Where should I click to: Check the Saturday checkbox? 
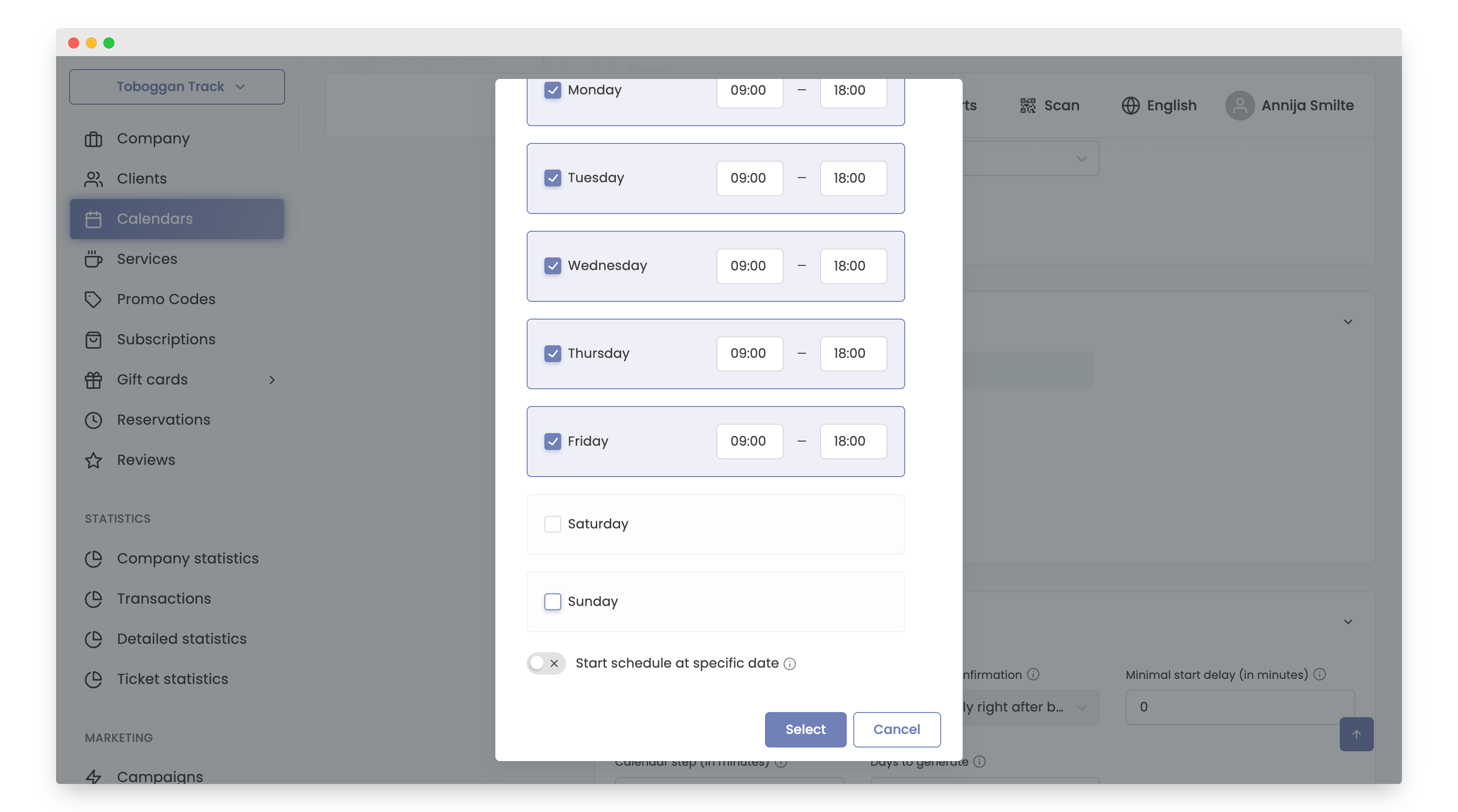click(552, 524)
